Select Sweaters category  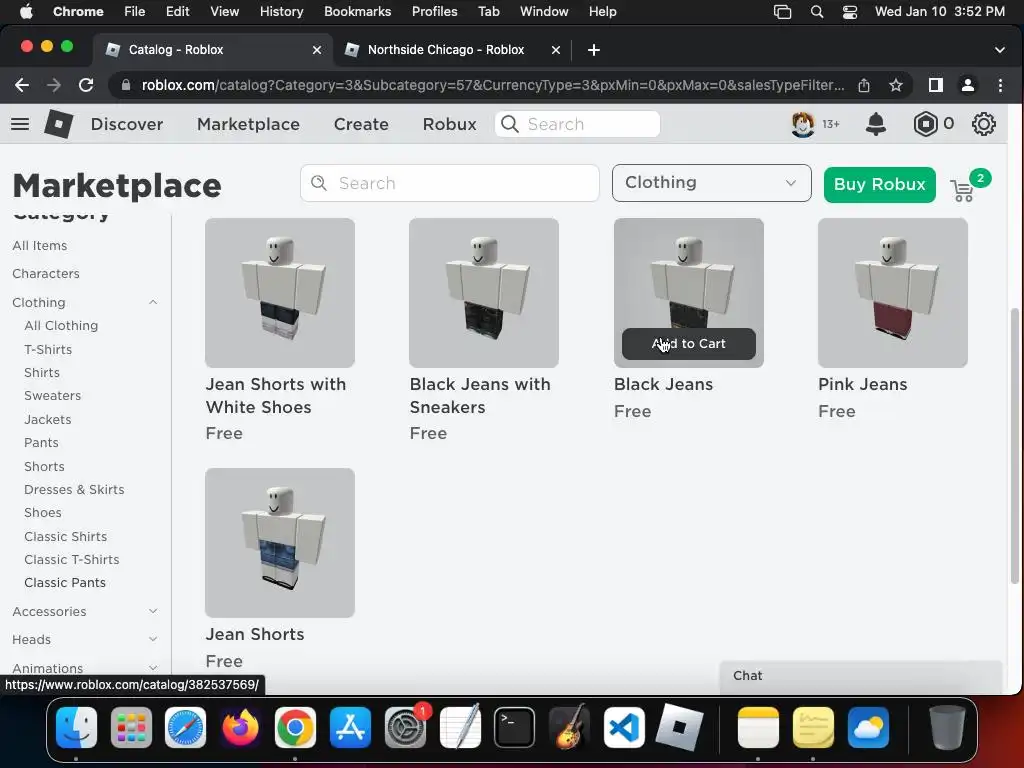(x=52, y=396)
